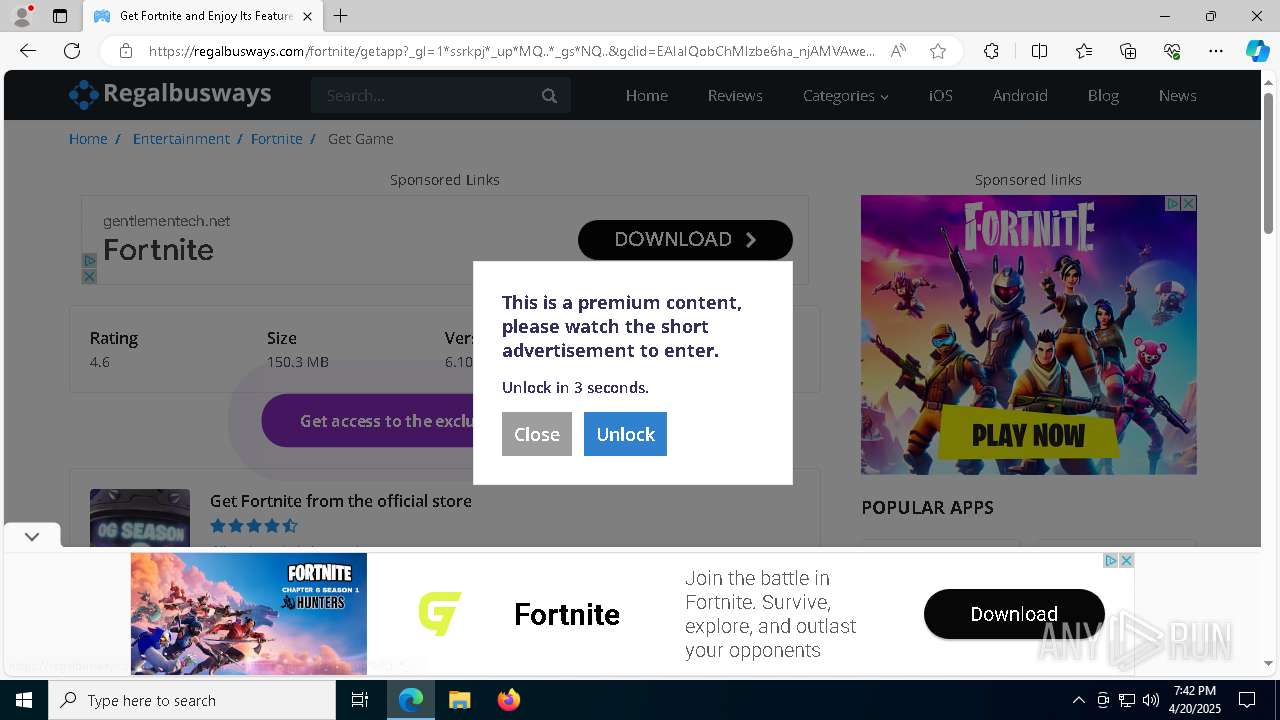Open Windows Start menu
Screen dimensions: 1280x720
point(24,700)
